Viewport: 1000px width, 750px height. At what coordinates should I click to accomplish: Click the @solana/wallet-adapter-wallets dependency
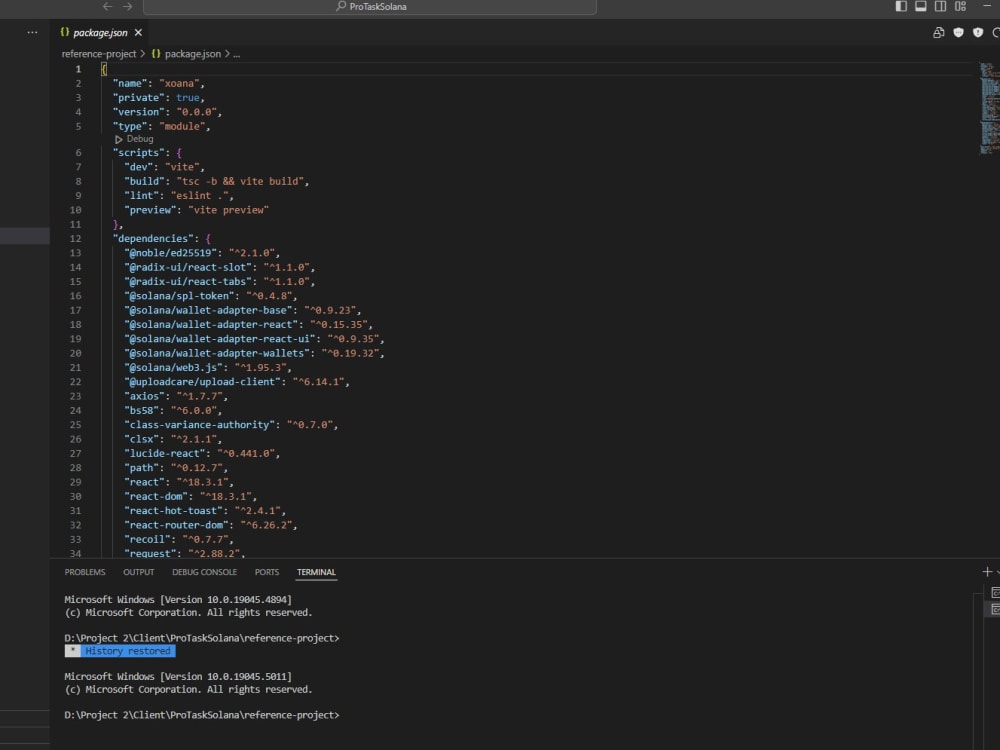click(x=254, y=353)
